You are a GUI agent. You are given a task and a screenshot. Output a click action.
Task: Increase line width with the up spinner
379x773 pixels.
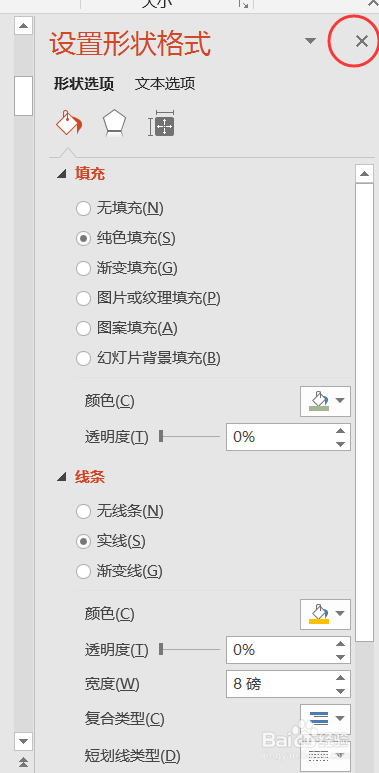[341, 678]
